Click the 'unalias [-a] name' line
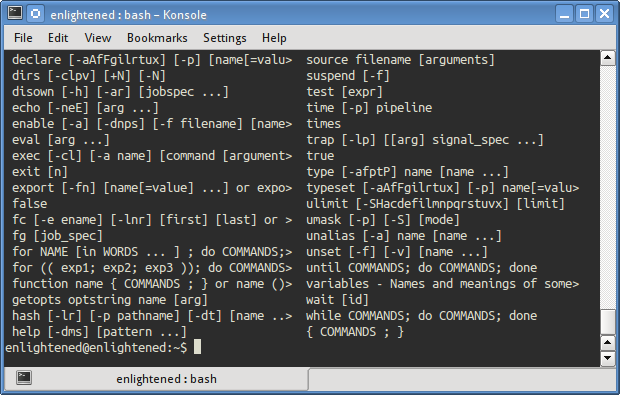The image size is (620, 395). pyautogui.click(x=404, y=236)
